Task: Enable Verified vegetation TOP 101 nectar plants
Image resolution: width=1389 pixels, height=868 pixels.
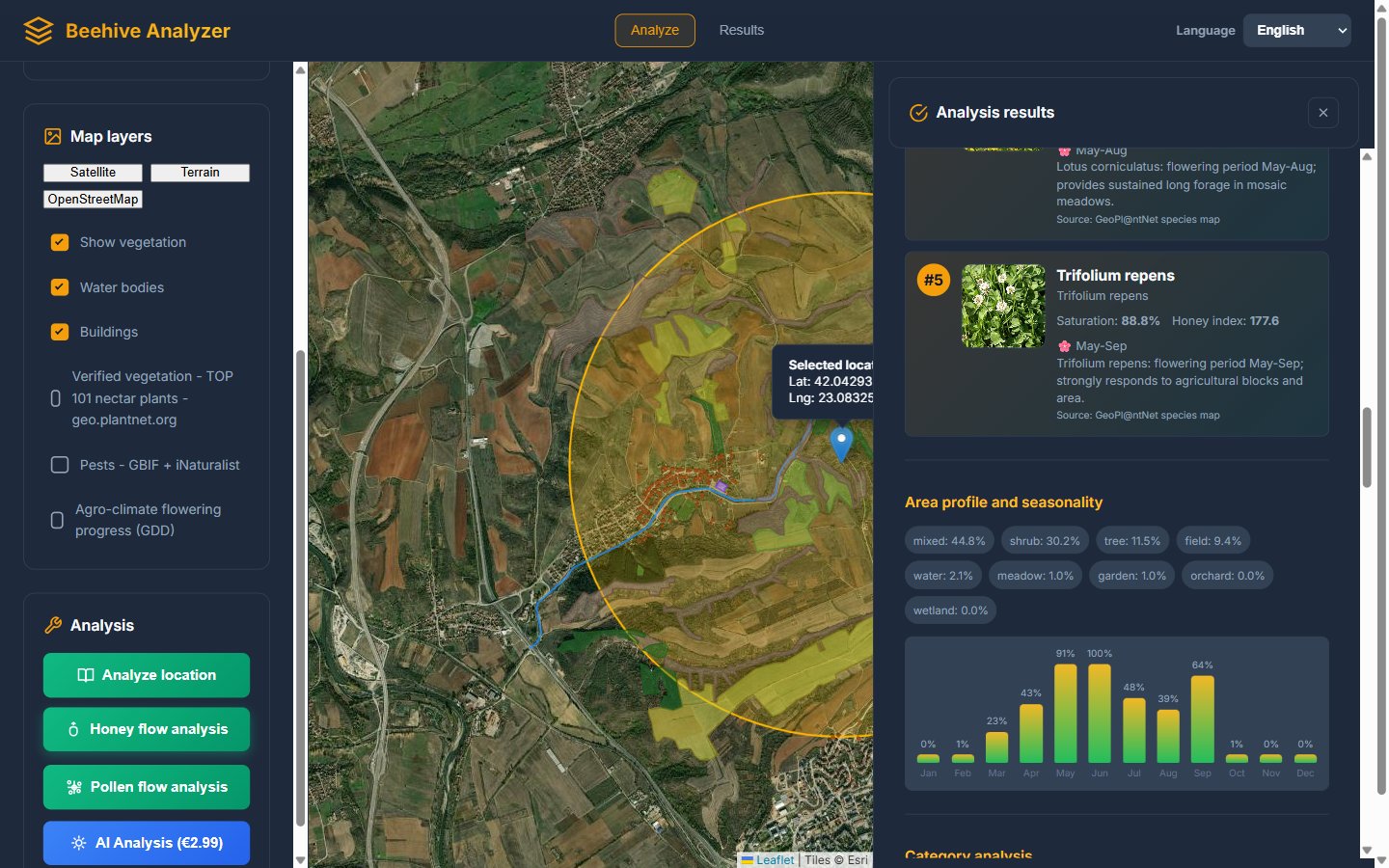Action: (56, 398)
